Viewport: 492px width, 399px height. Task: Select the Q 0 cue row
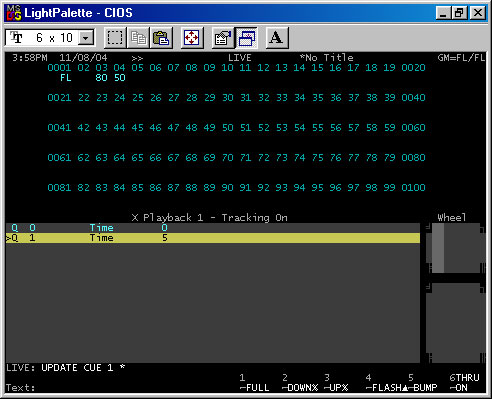213,228
